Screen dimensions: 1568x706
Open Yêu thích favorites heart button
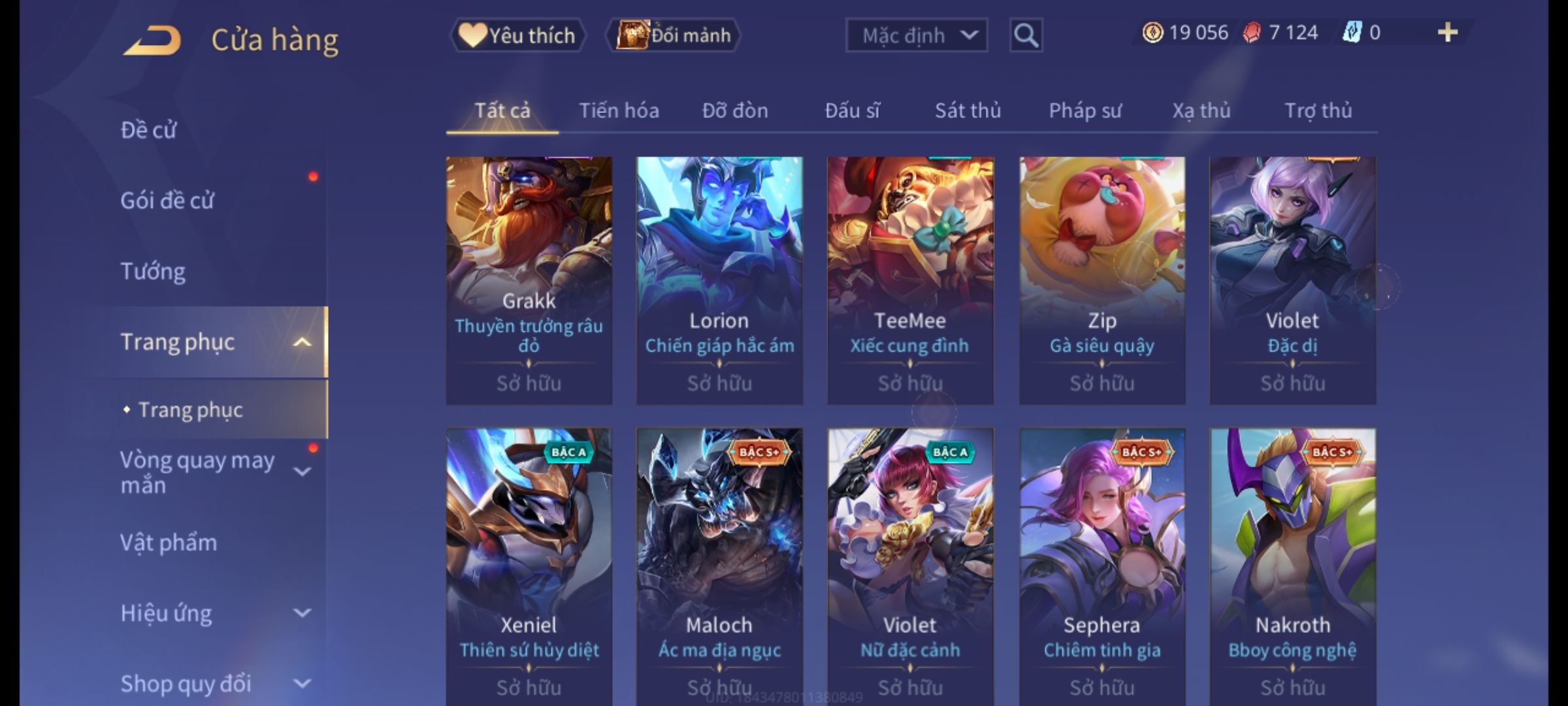coord(517,35)
